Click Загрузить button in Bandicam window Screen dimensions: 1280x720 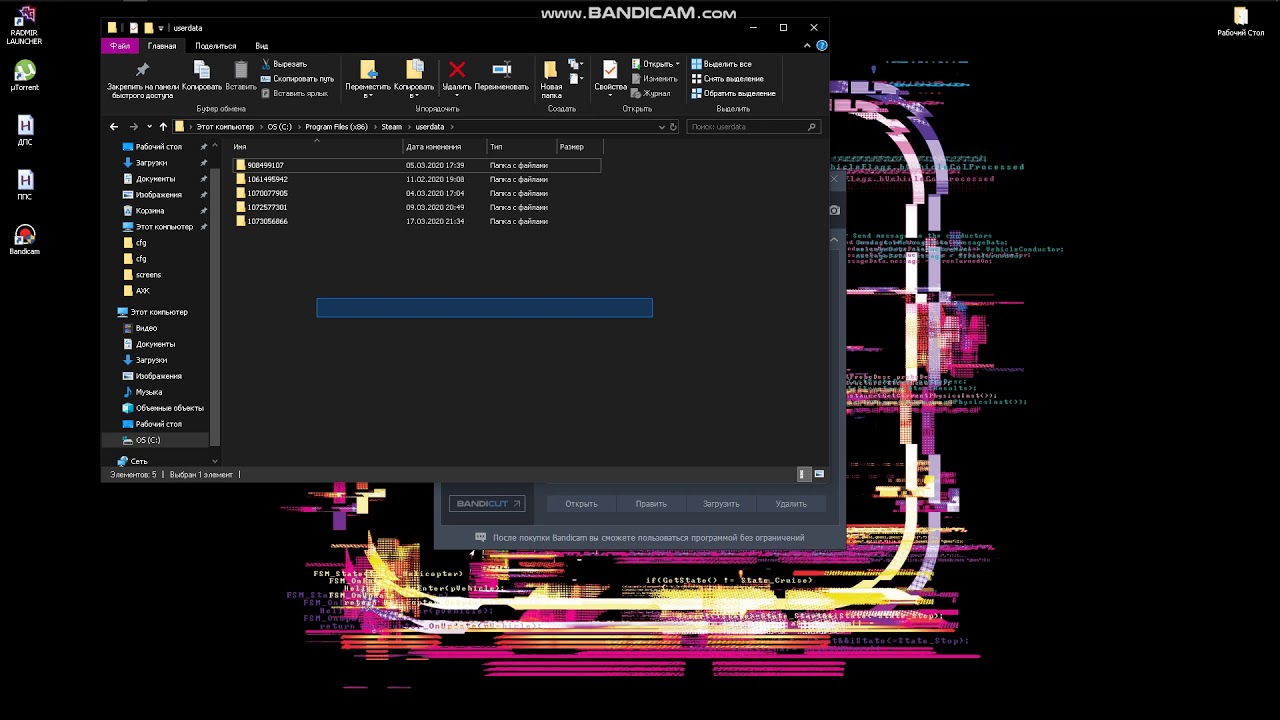pos(721,504)
